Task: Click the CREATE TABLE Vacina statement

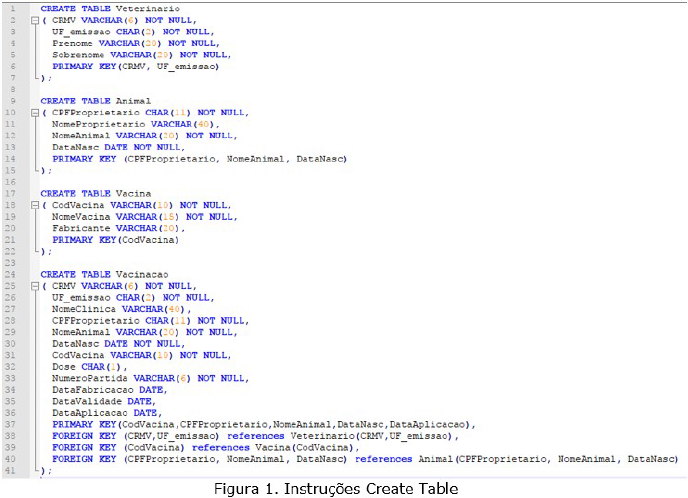Action: 85,193
